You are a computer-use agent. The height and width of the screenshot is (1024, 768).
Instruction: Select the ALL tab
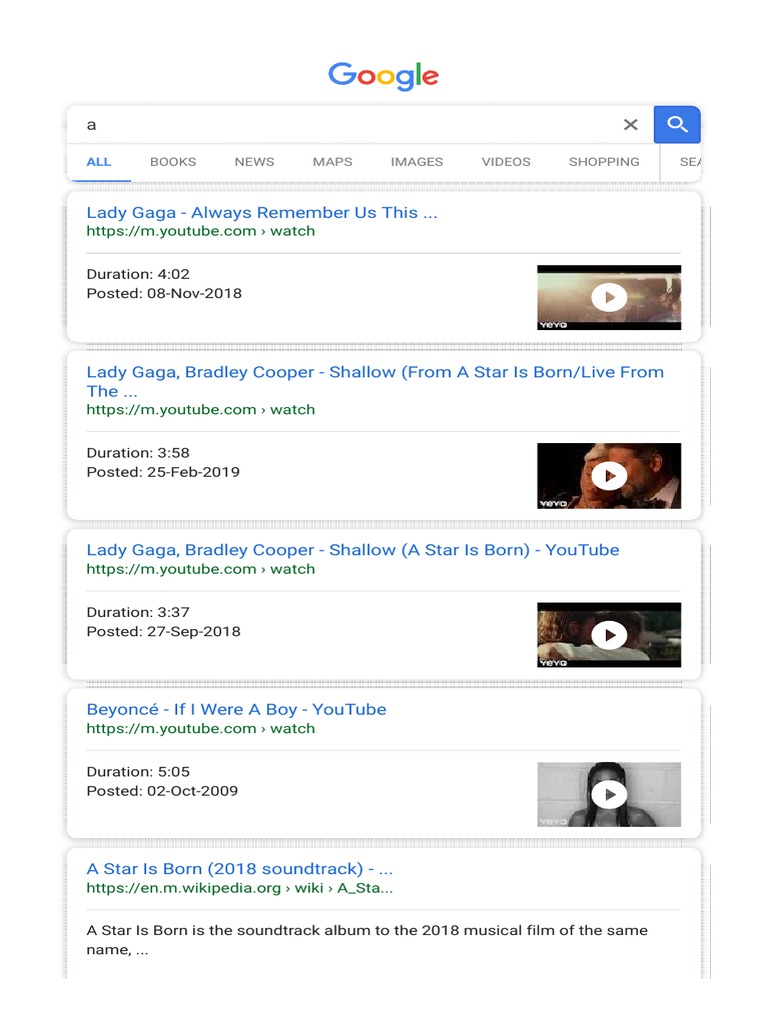click(x=99, y=162)
